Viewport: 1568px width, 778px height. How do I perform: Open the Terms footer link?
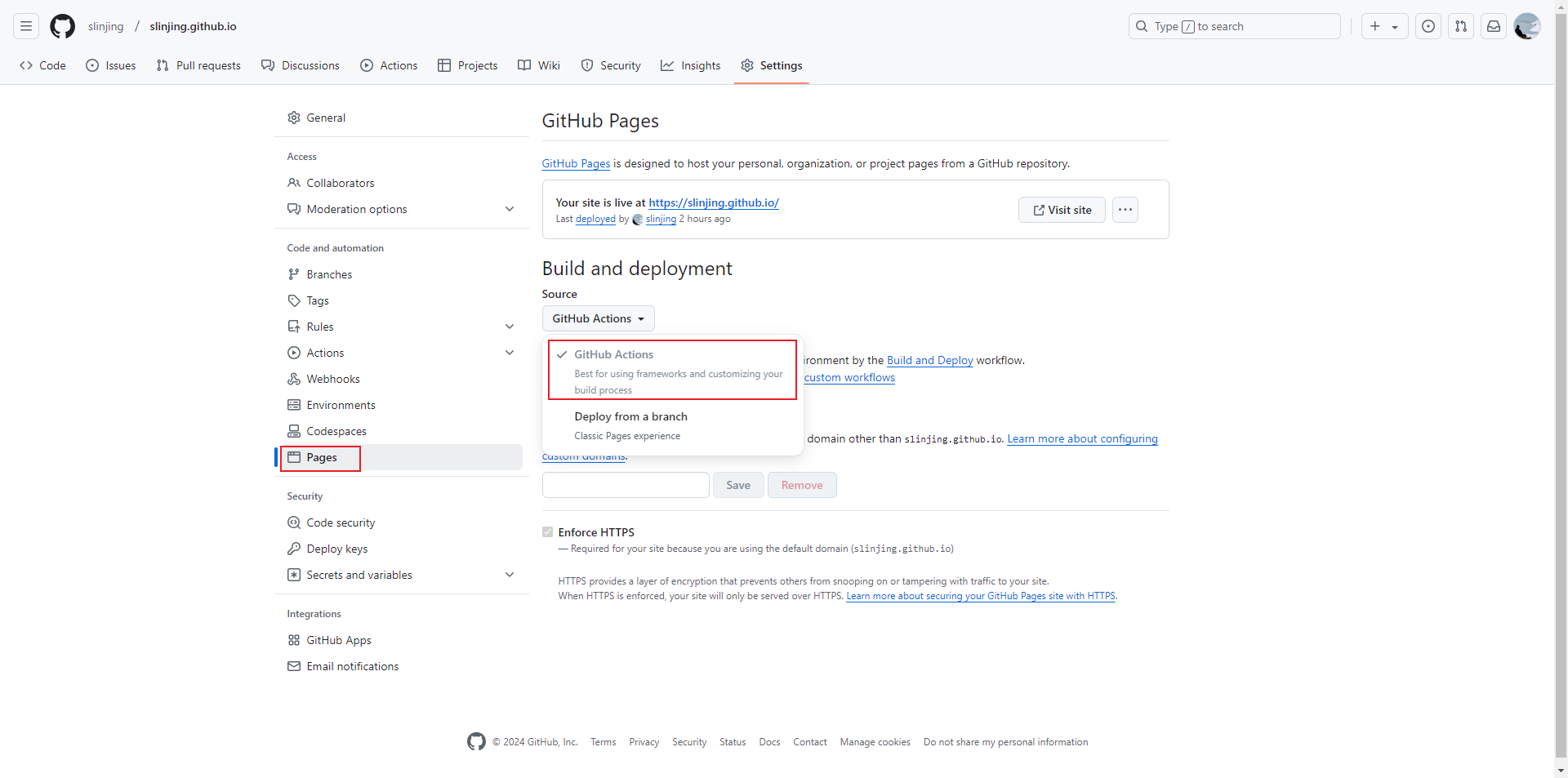click(604, 742)
